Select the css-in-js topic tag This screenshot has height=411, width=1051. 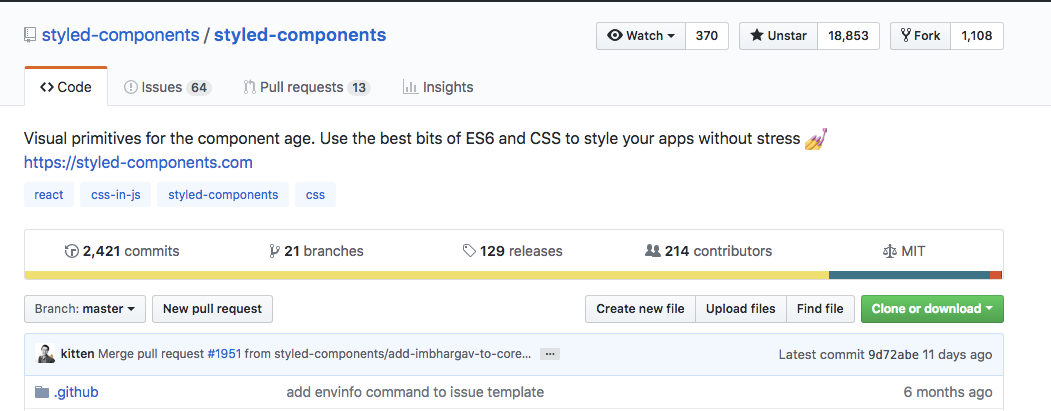tap(115, 195)
